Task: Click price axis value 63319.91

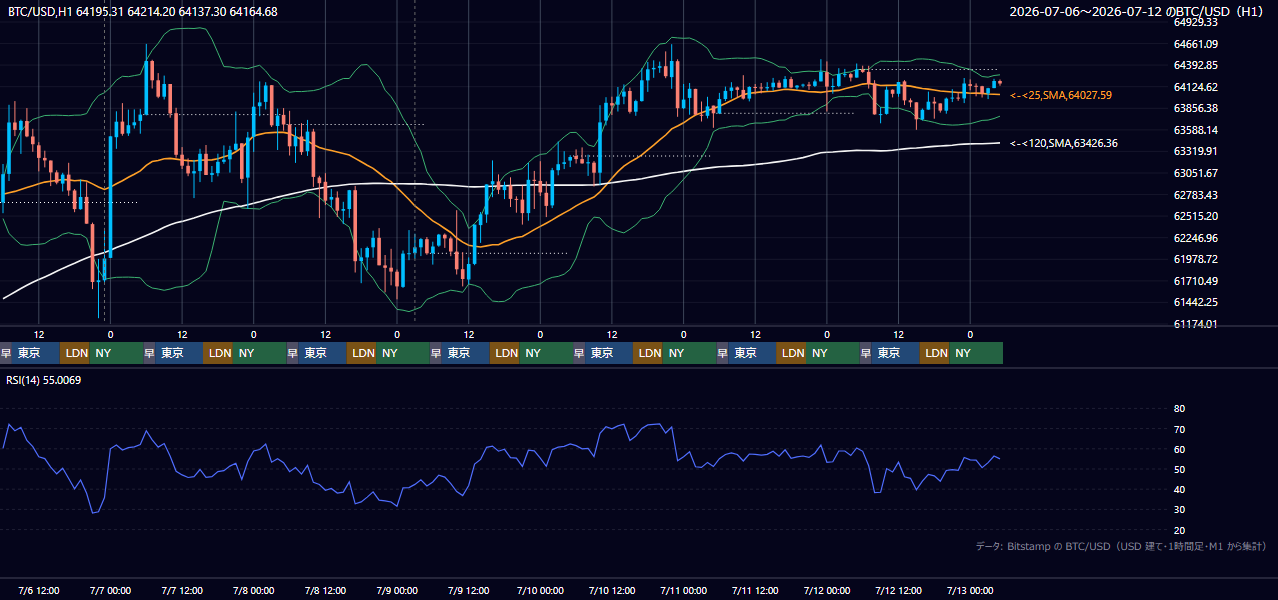Action: point(1196,151)
